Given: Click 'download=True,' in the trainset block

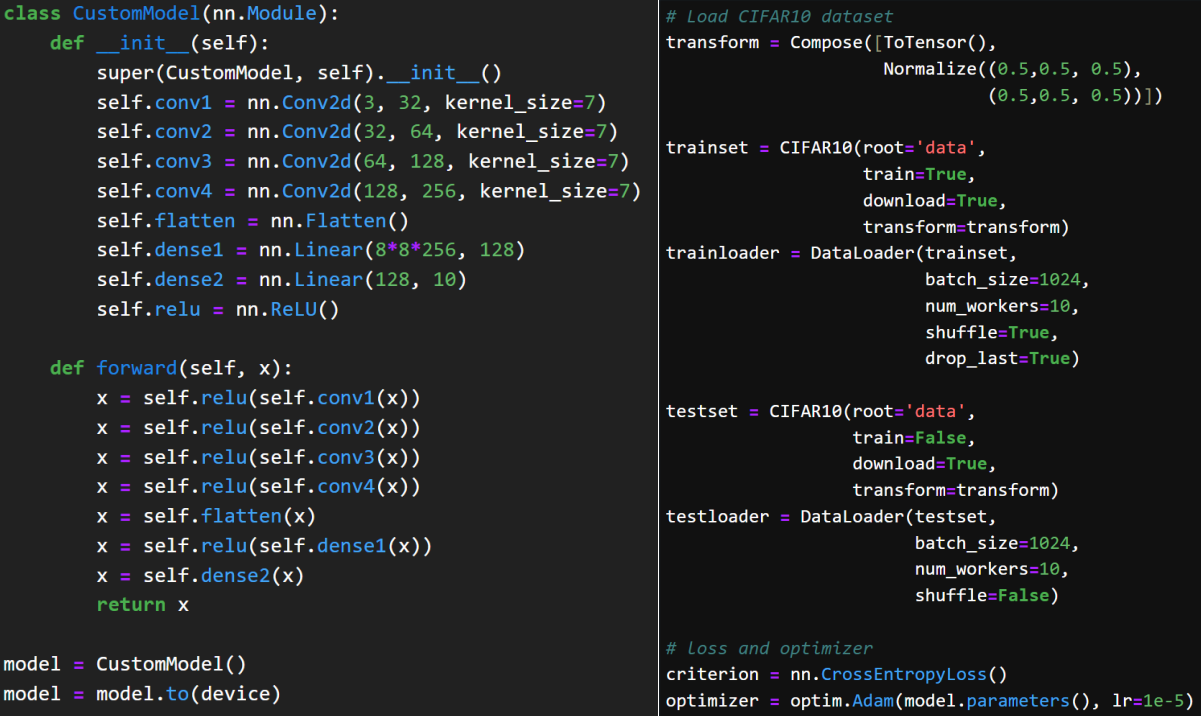Looking at the screenshot, I should [x=935, y=200].
